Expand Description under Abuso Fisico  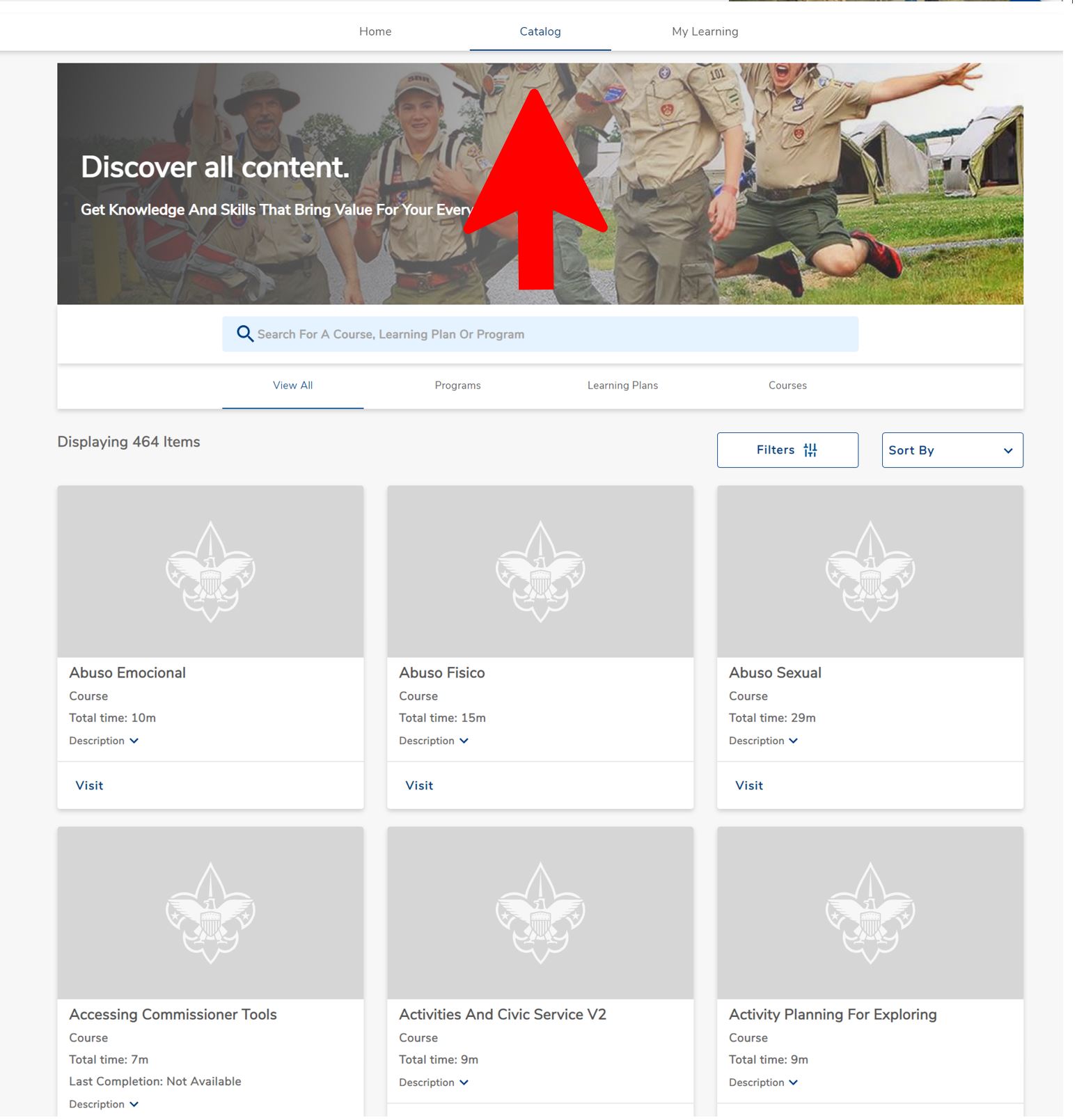coord(434,743)
